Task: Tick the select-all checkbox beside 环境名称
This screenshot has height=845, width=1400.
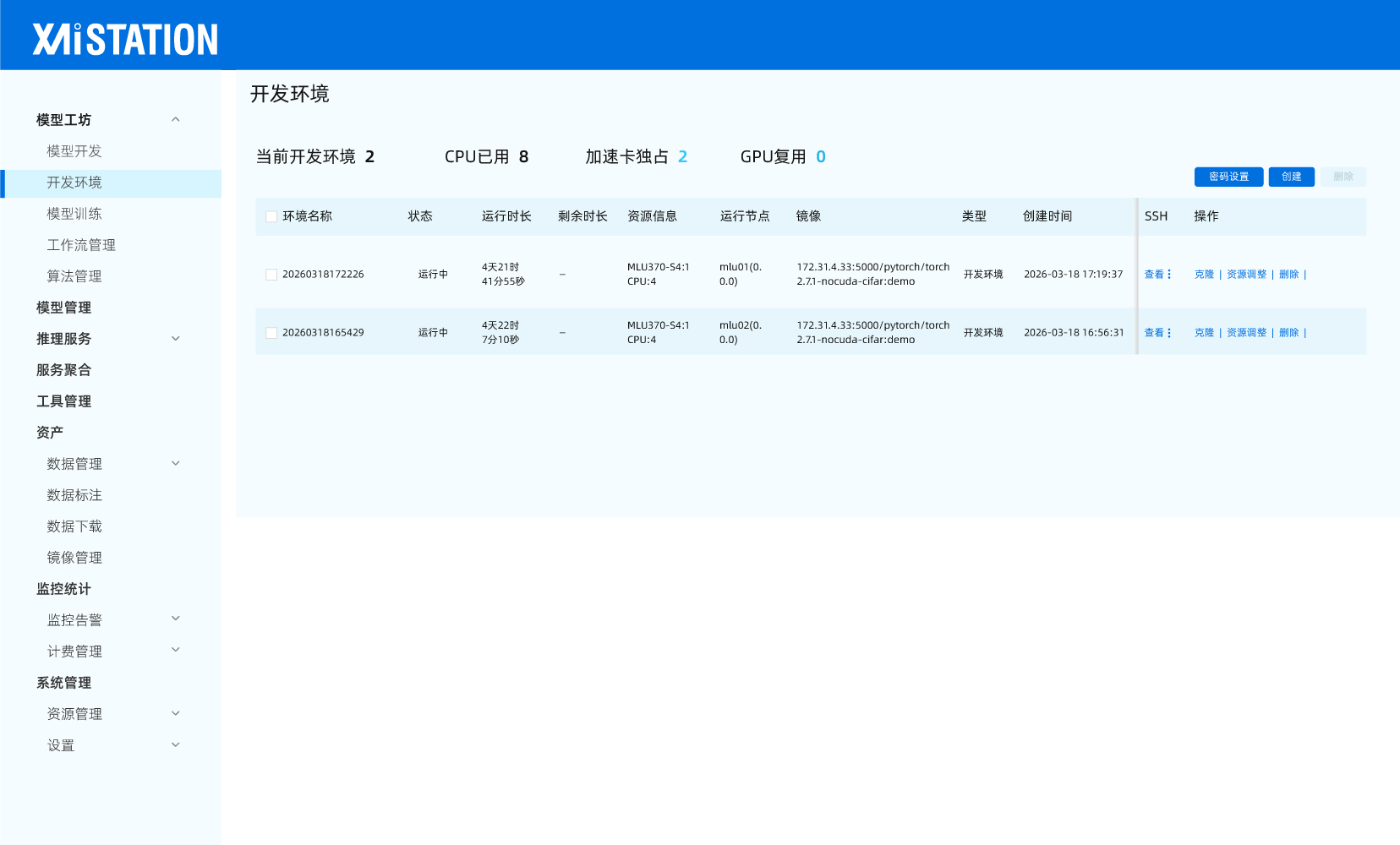Action: pos(271,216)
